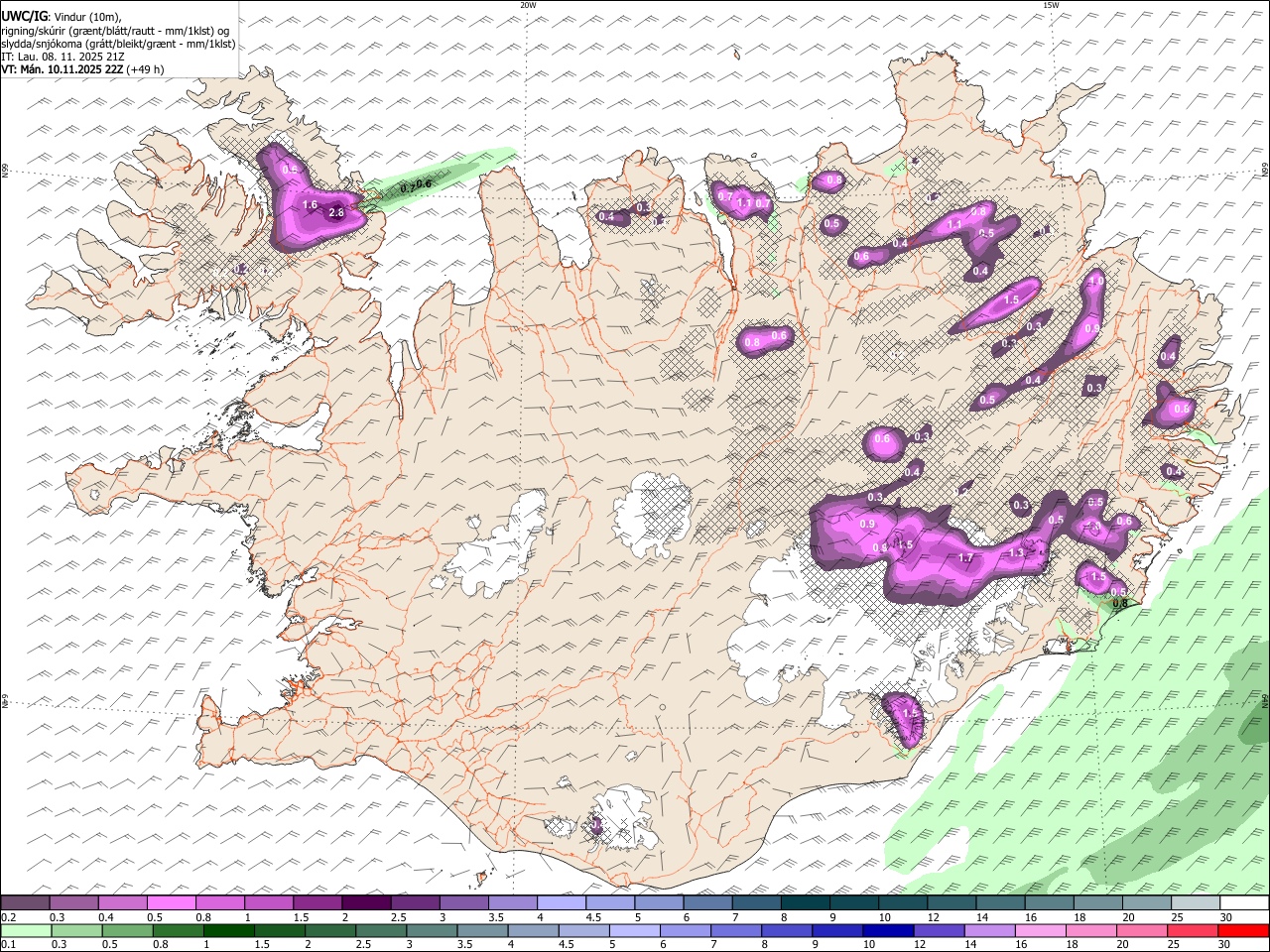
Task: Click the bright pink 0.5–0.8 snow legend swatch
Action: pos(171,902)
